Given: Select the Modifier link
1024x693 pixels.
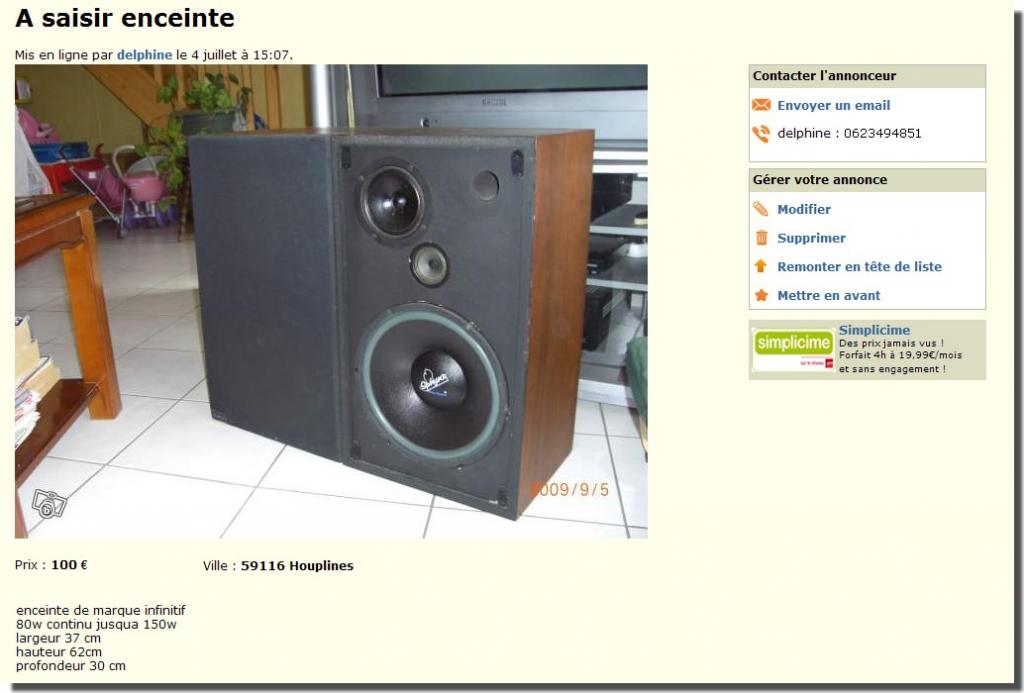Looking at the screenshot, I should tap(804, 210).
